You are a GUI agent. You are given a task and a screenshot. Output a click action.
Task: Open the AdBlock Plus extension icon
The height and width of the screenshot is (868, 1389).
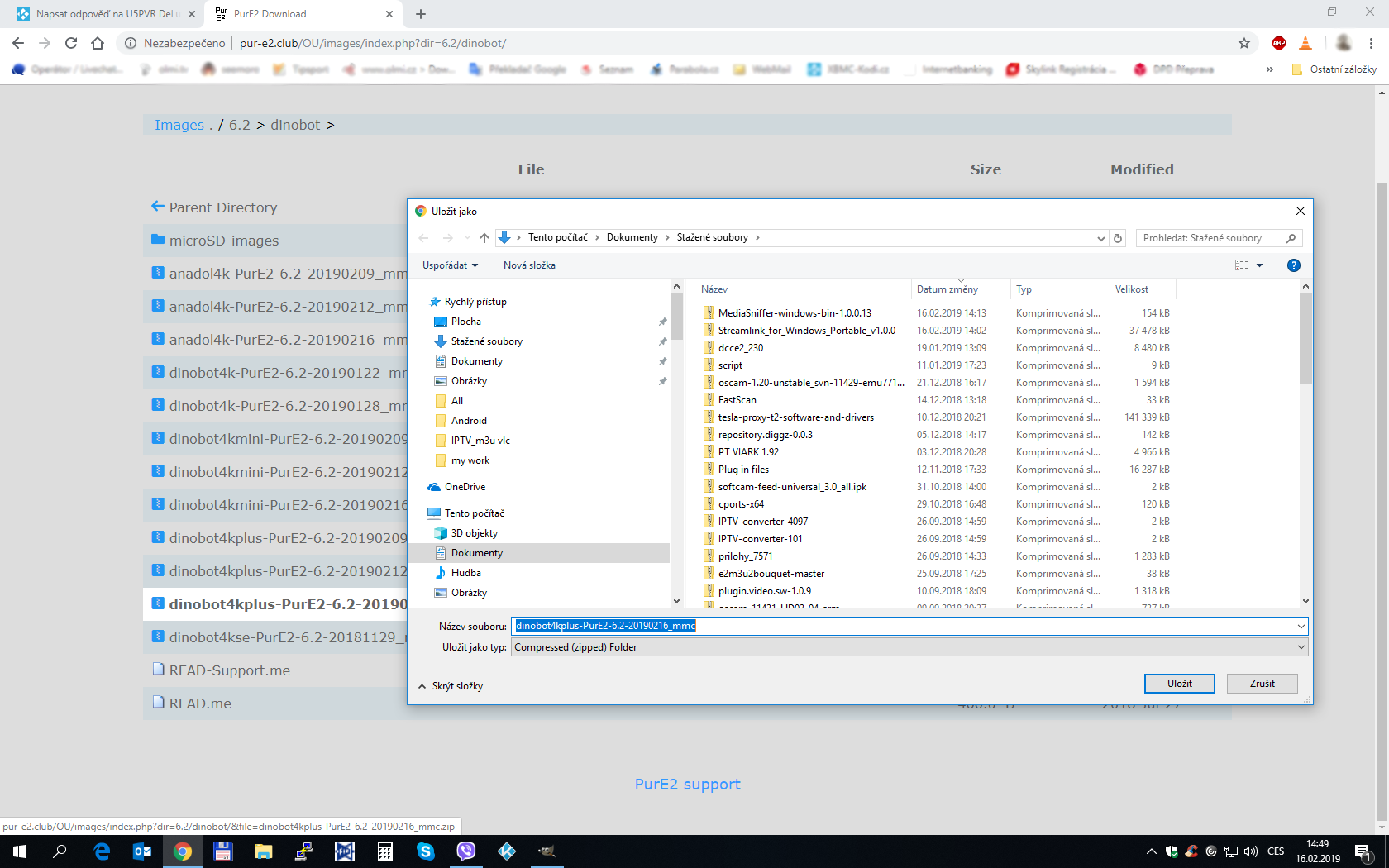(1278, 43)
